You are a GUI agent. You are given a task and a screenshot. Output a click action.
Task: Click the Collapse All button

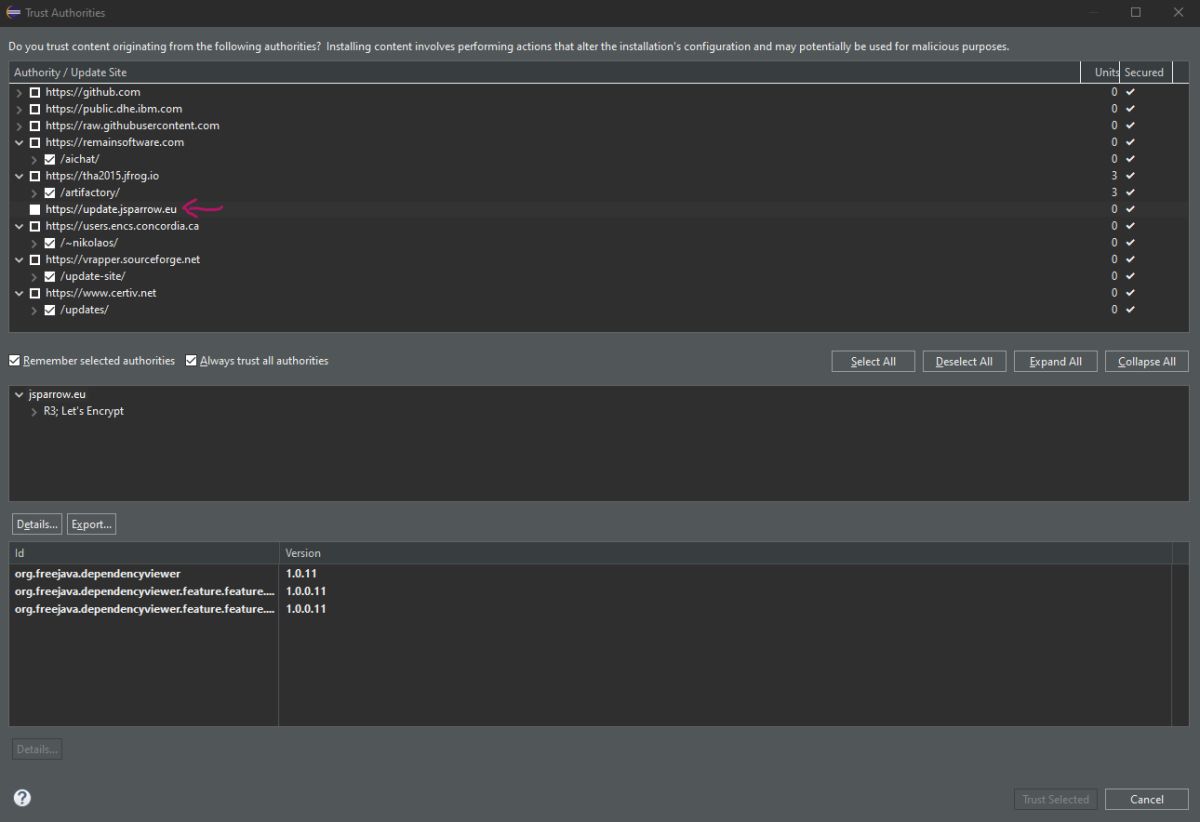(x=1147, y=361)
